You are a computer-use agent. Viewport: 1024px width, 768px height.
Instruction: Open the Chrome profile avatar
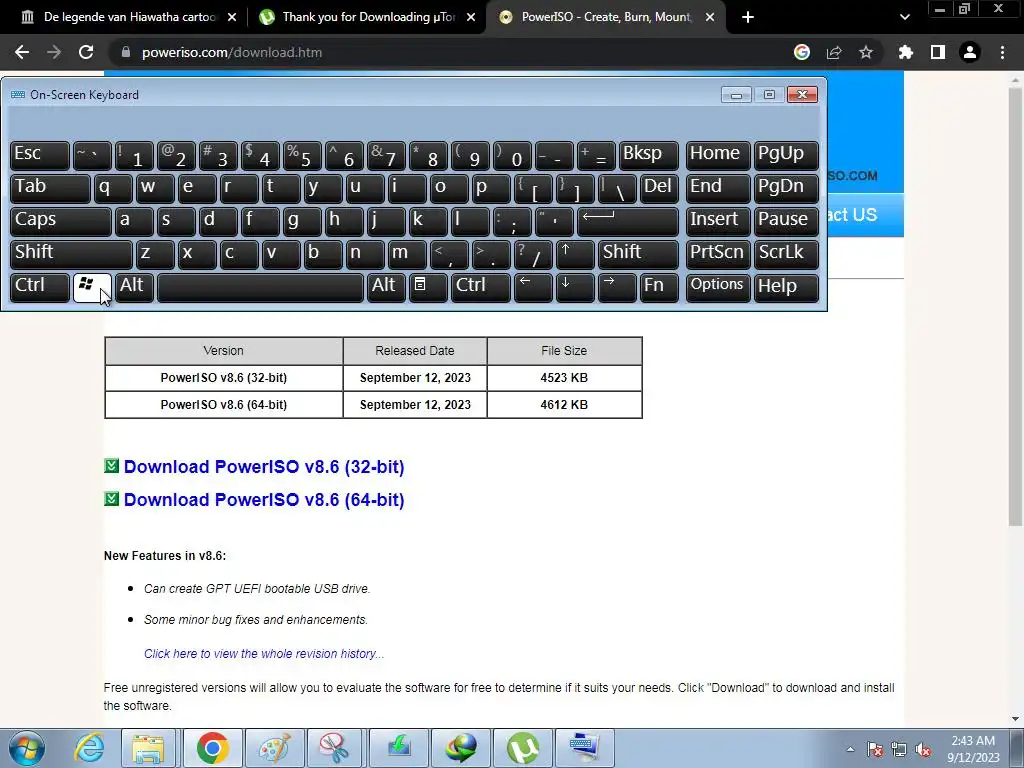pyautogui.click(x=970, y=52)
